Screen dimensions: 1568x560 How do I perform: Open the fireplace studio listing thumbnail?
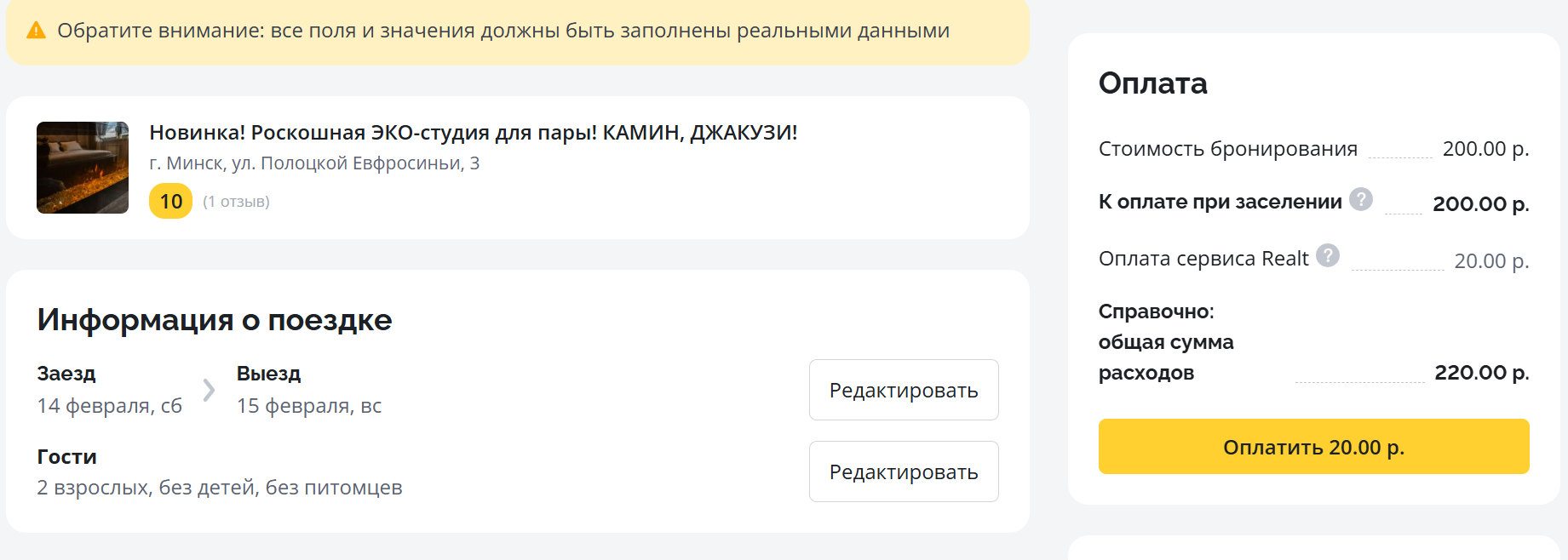click(x=83, y=168)
